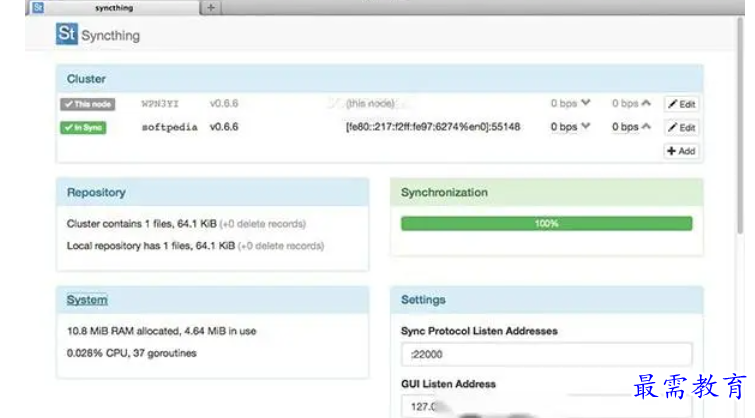Viewport: 755px width, 418px height.
Task: Click the Cluster panel heading
Action: coord(86,79)
